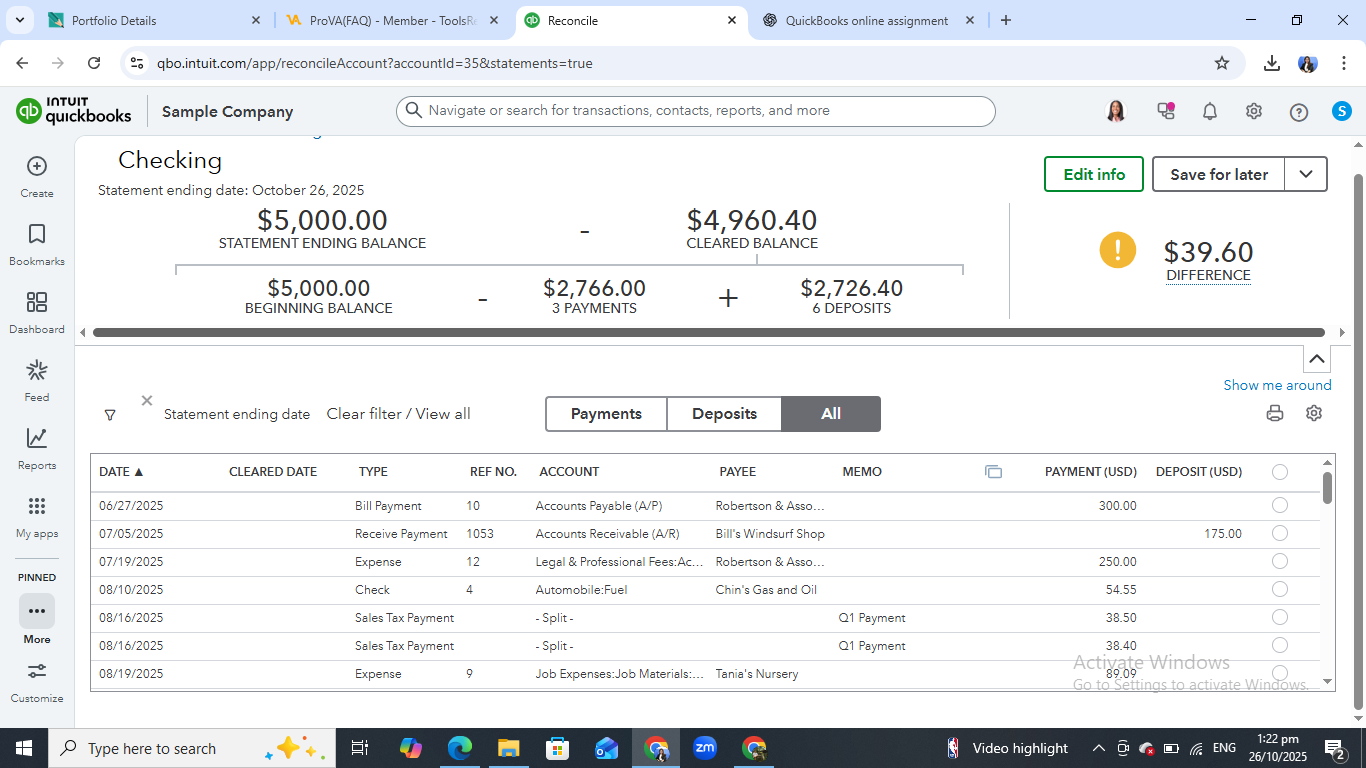Go to the Dashboard sidebar icon
Image resolution: width=1366 pixels, height=768 pixels.
tap(37, 303)
